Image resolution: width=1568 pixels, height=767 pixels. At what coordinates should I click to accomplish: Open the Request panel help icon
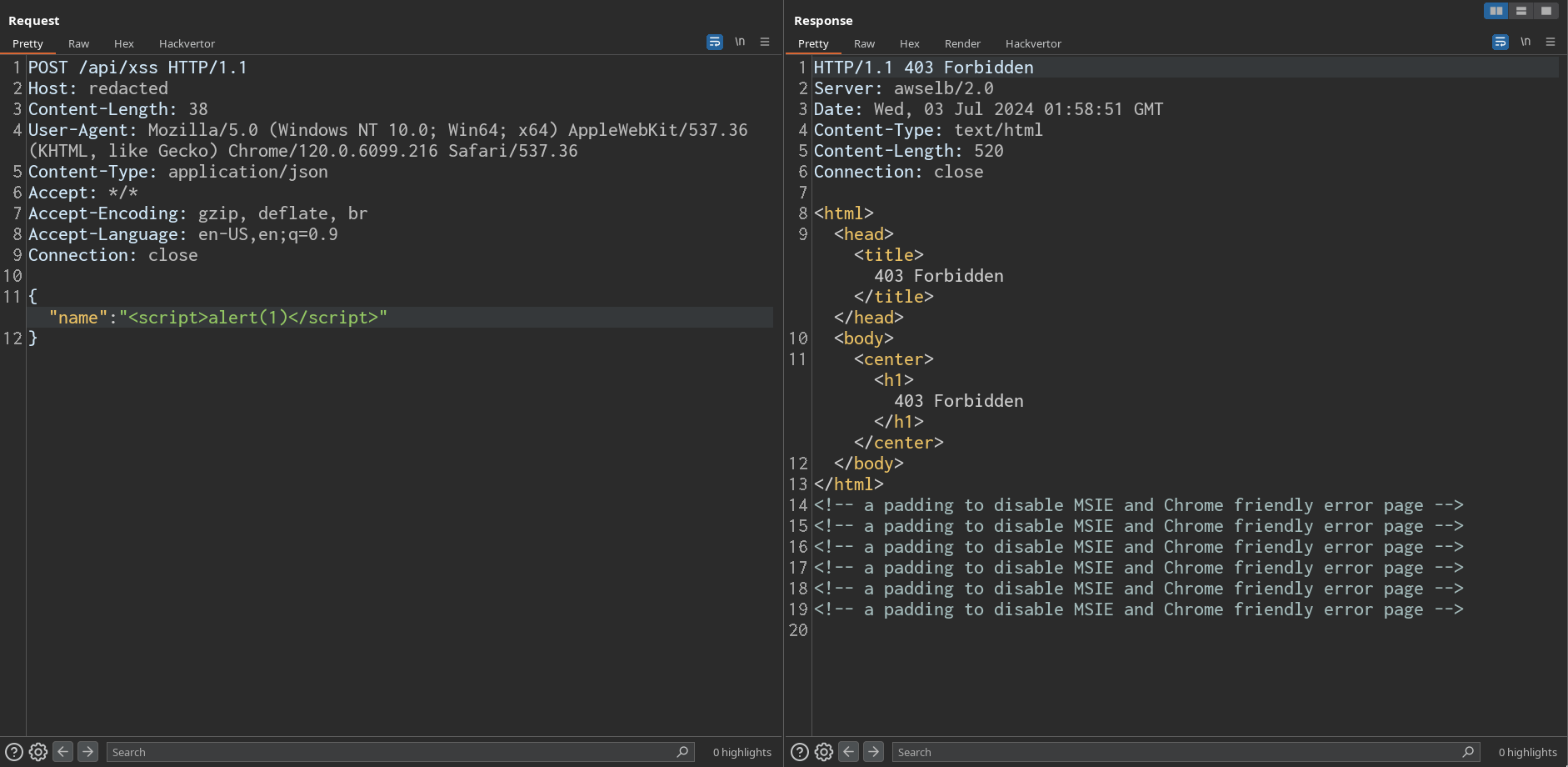pos(14,752)
